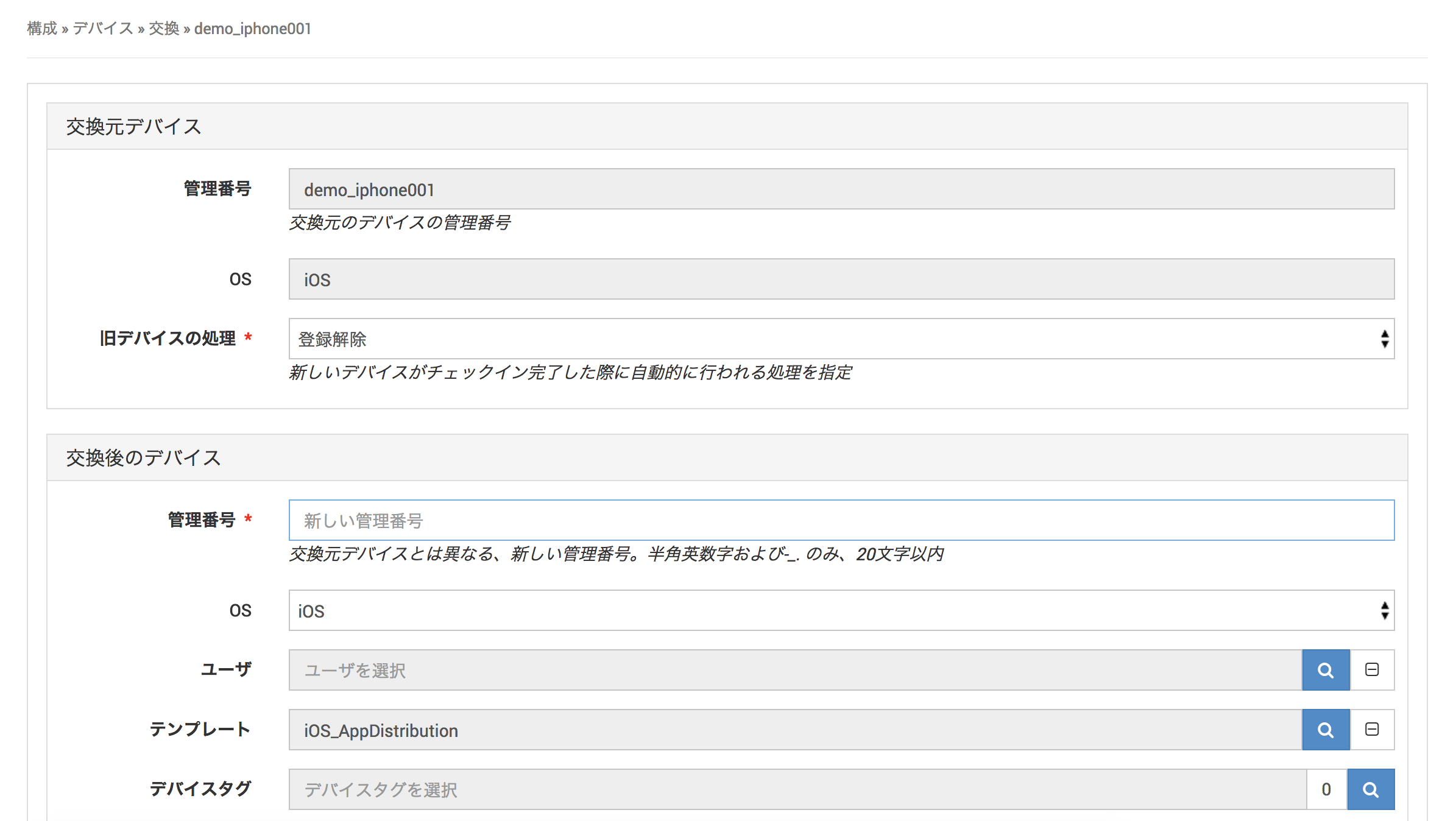Remove the iOS_AppDistribution template via minus icon
This screenshot has width=1456, height=821.
pos(1372,730)
